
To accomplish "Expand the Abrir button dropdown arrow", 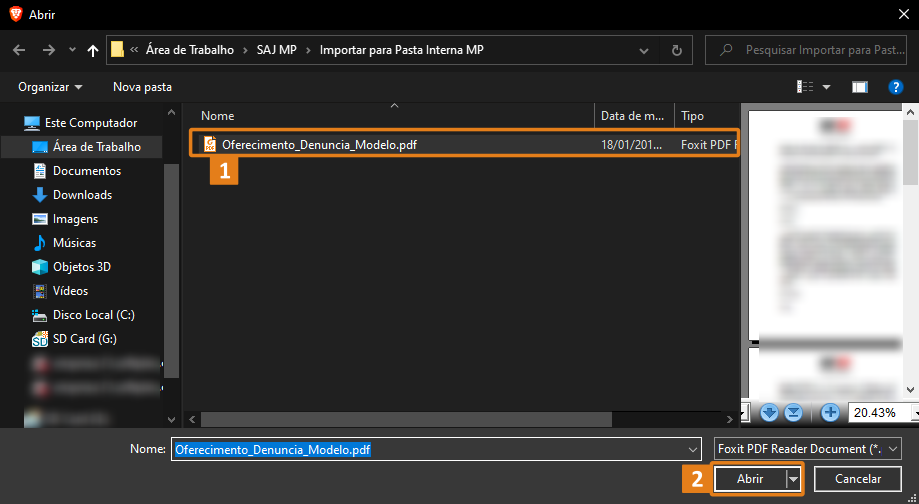I will coord(794,480).
